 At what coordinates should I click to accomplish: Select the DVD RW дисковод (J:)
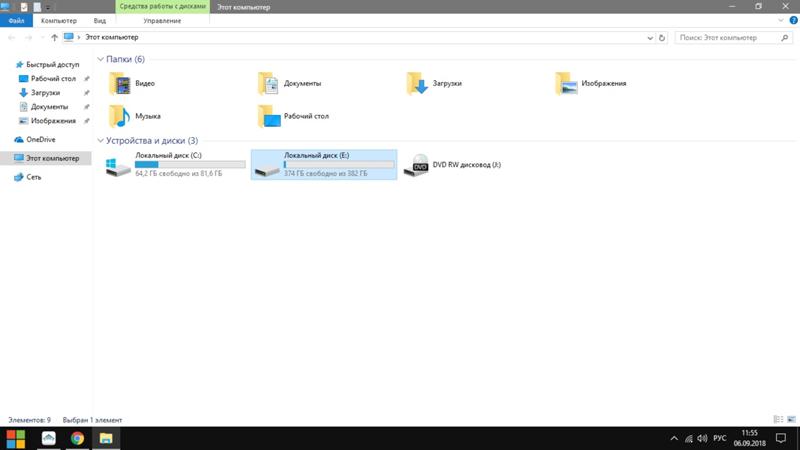452,164
